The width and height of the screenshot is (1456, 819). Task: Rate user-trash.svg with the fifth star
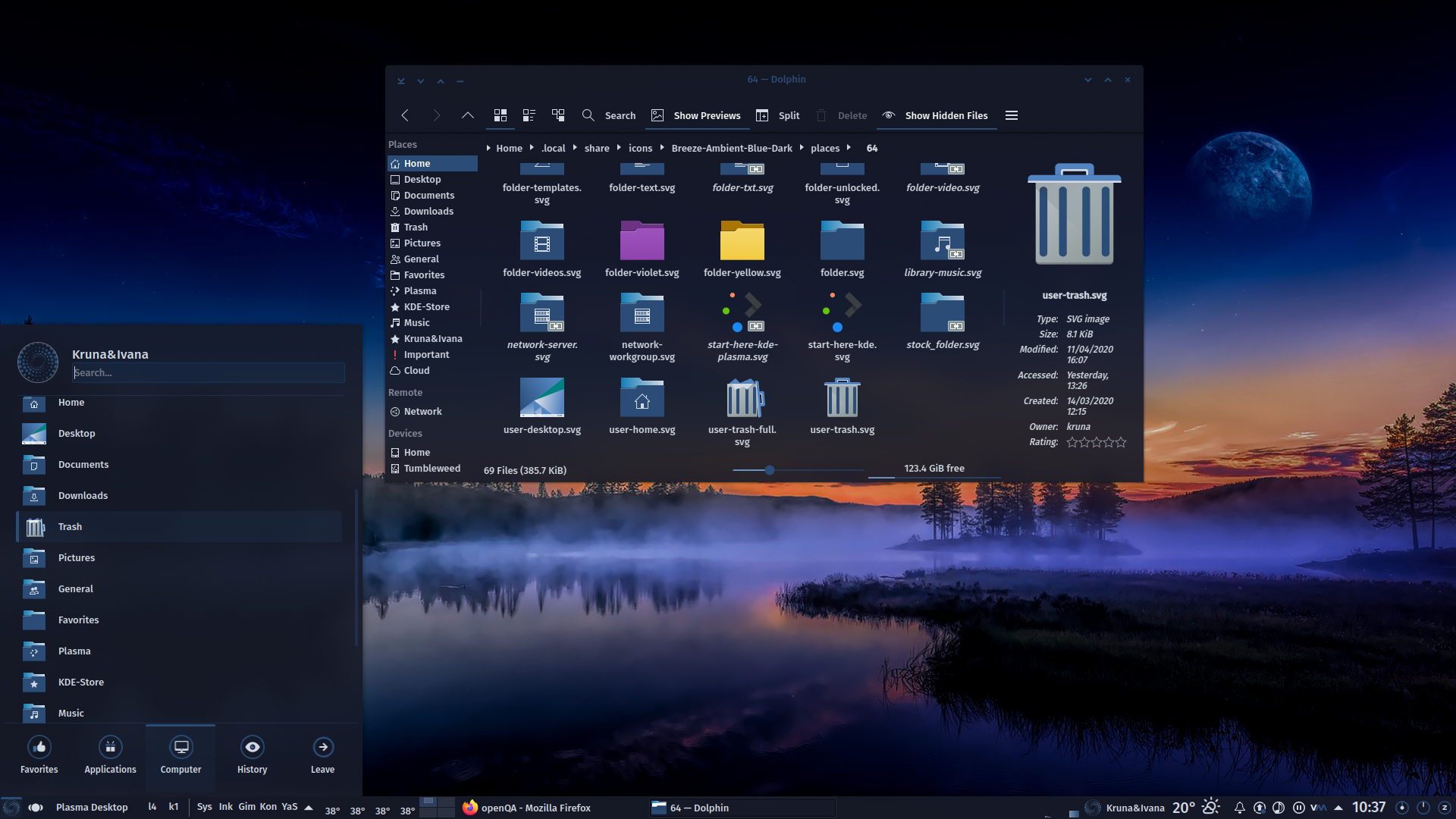coord(1121,442)
